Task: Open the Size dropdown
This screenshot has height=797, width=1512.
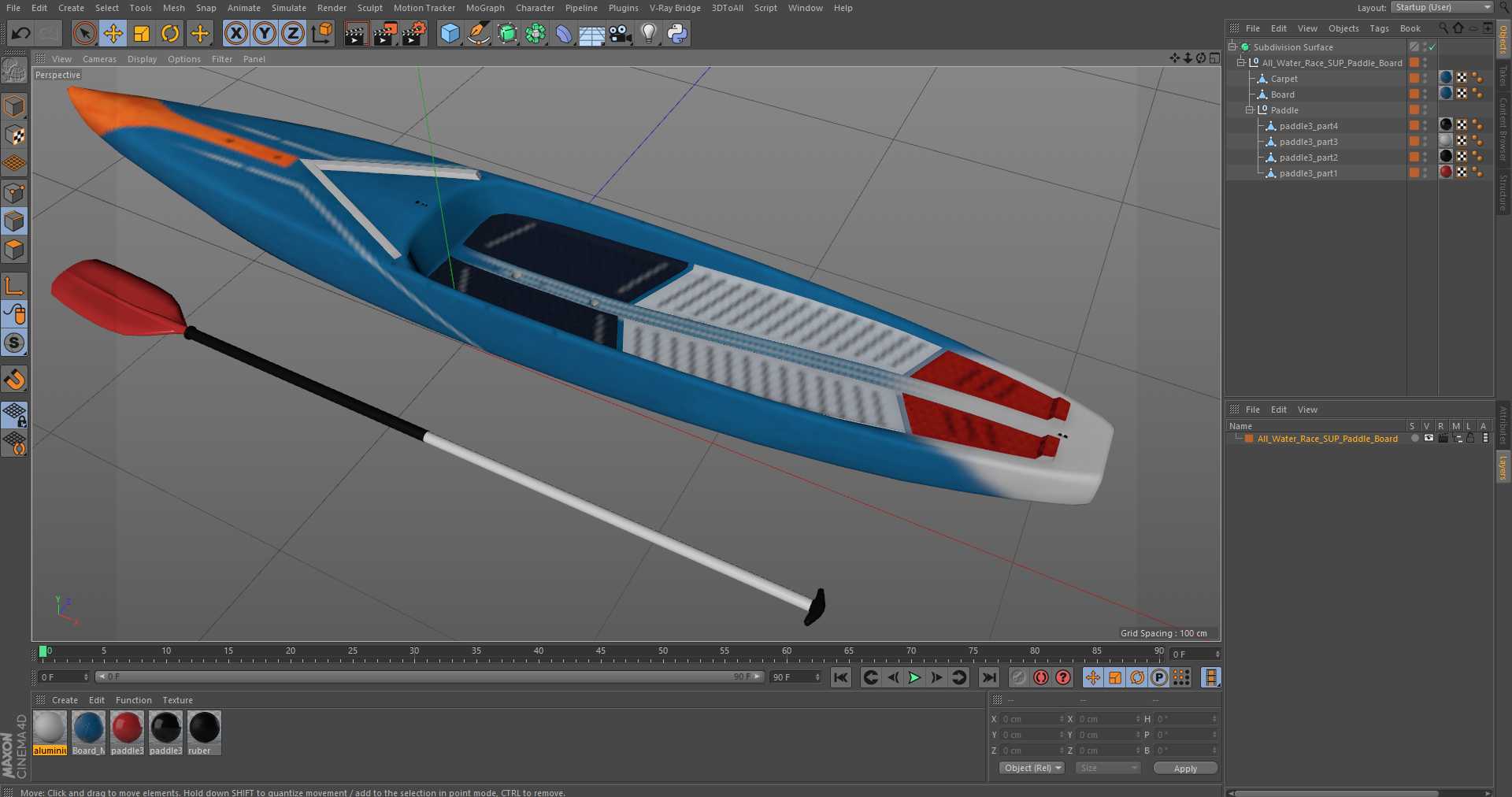Action: click(1108, 768)
